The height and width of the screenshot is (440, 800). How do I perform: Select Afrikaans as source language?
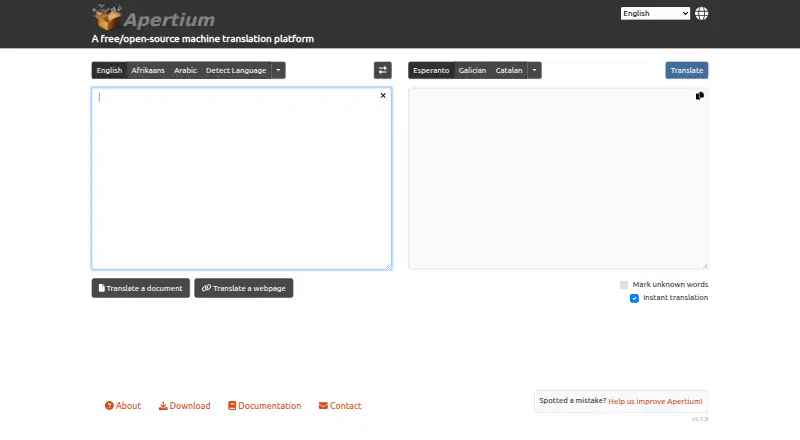pos(148,70)
